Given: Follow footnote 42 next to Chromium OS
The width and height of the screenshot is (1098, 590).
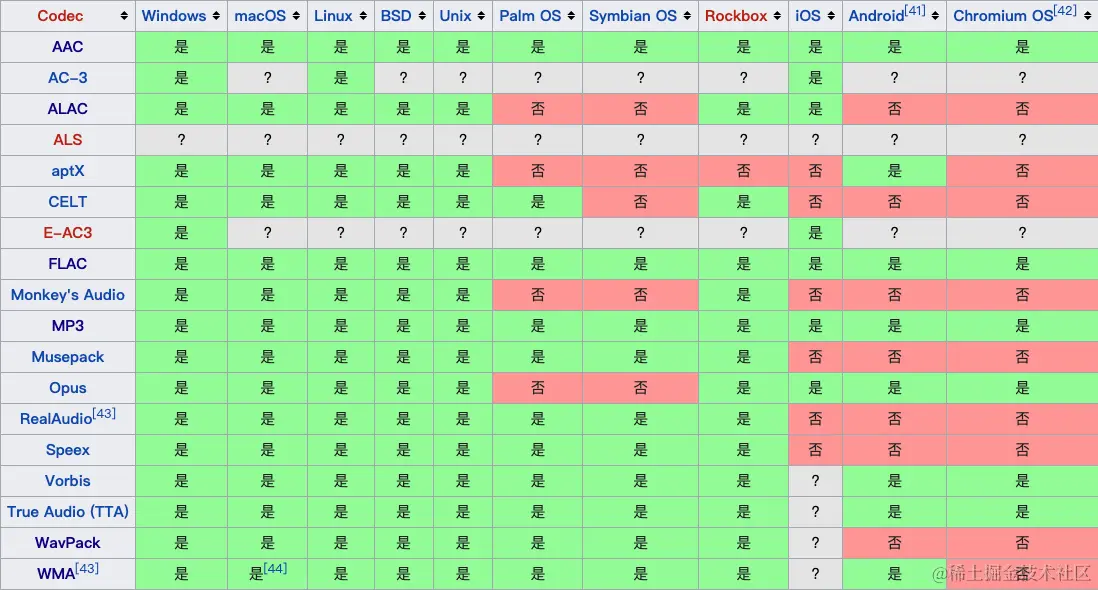Looking at the screenshot, I should pyautogui.click(x=1065, y=10).
